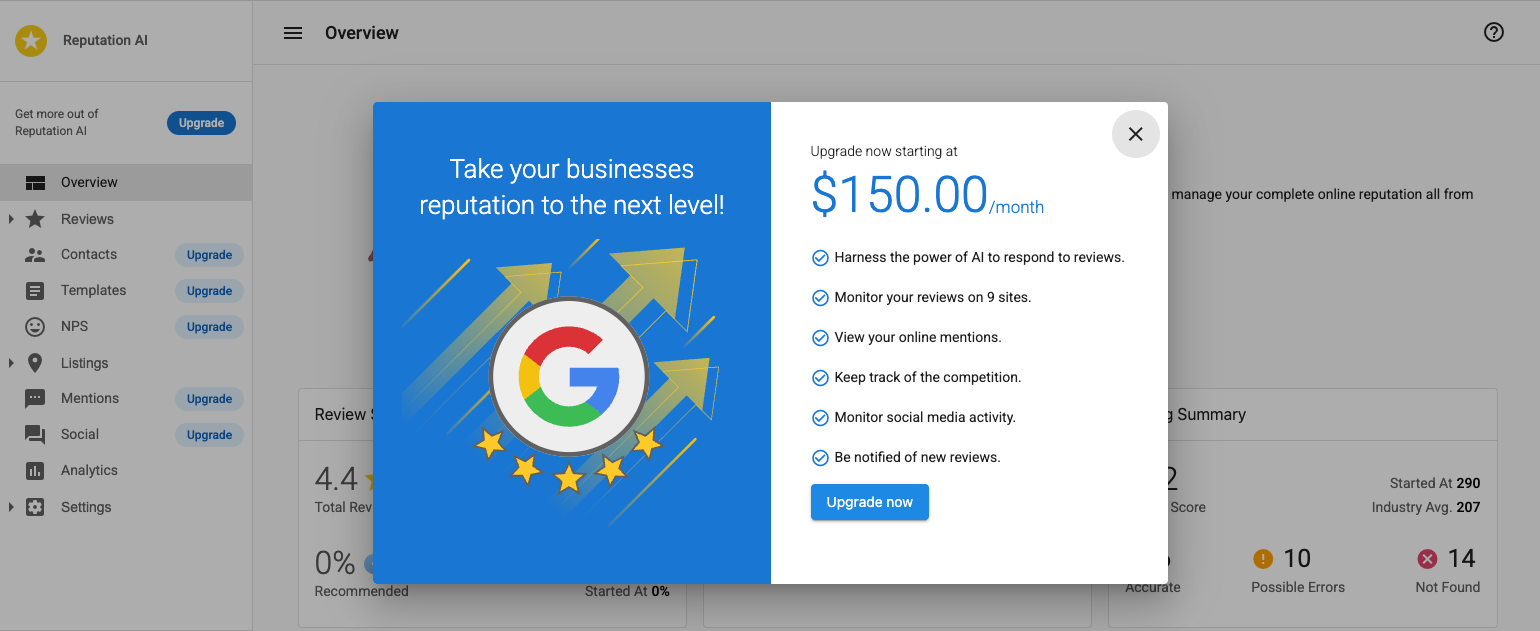Click the Settings gear icon
1540x631 pixels.
[x=35, y=507]
